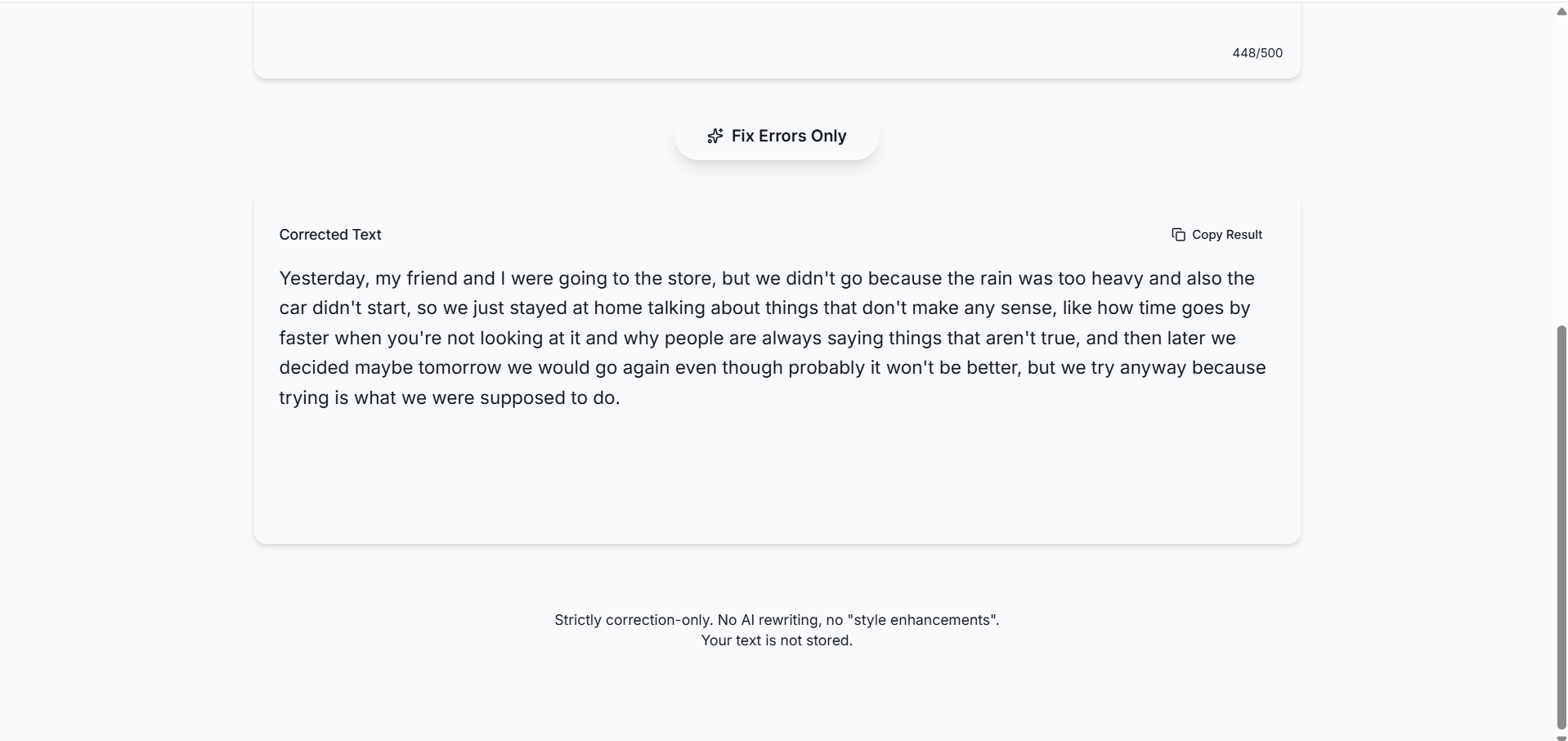Click the scrollbar track above the thumb

(x=1561, y=164)
